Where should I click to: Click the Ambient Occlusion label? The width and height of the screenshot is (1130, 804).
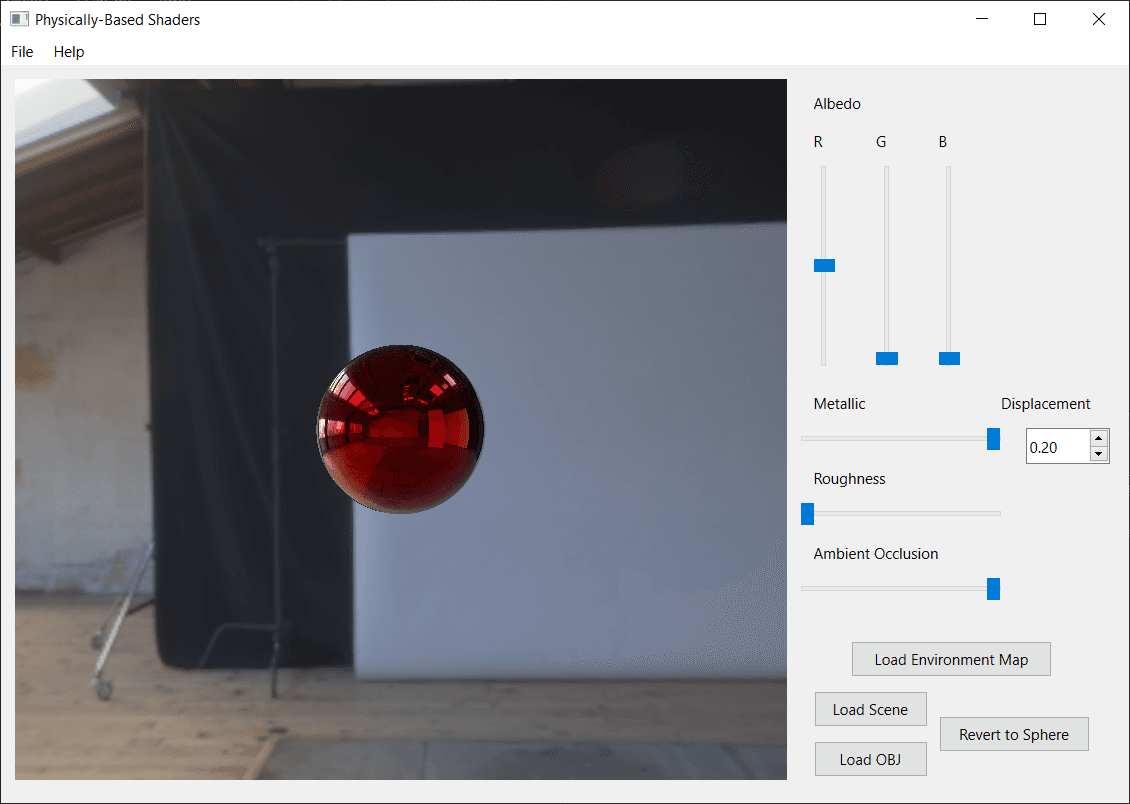[876, 553]
